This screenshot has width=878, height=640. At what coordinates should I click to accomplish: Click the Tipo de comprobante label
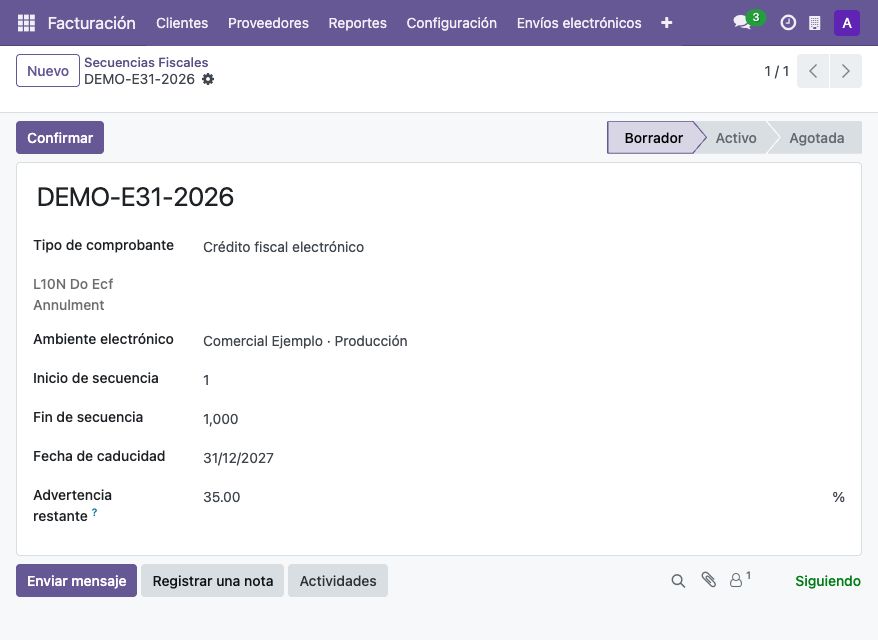[104, 245]
